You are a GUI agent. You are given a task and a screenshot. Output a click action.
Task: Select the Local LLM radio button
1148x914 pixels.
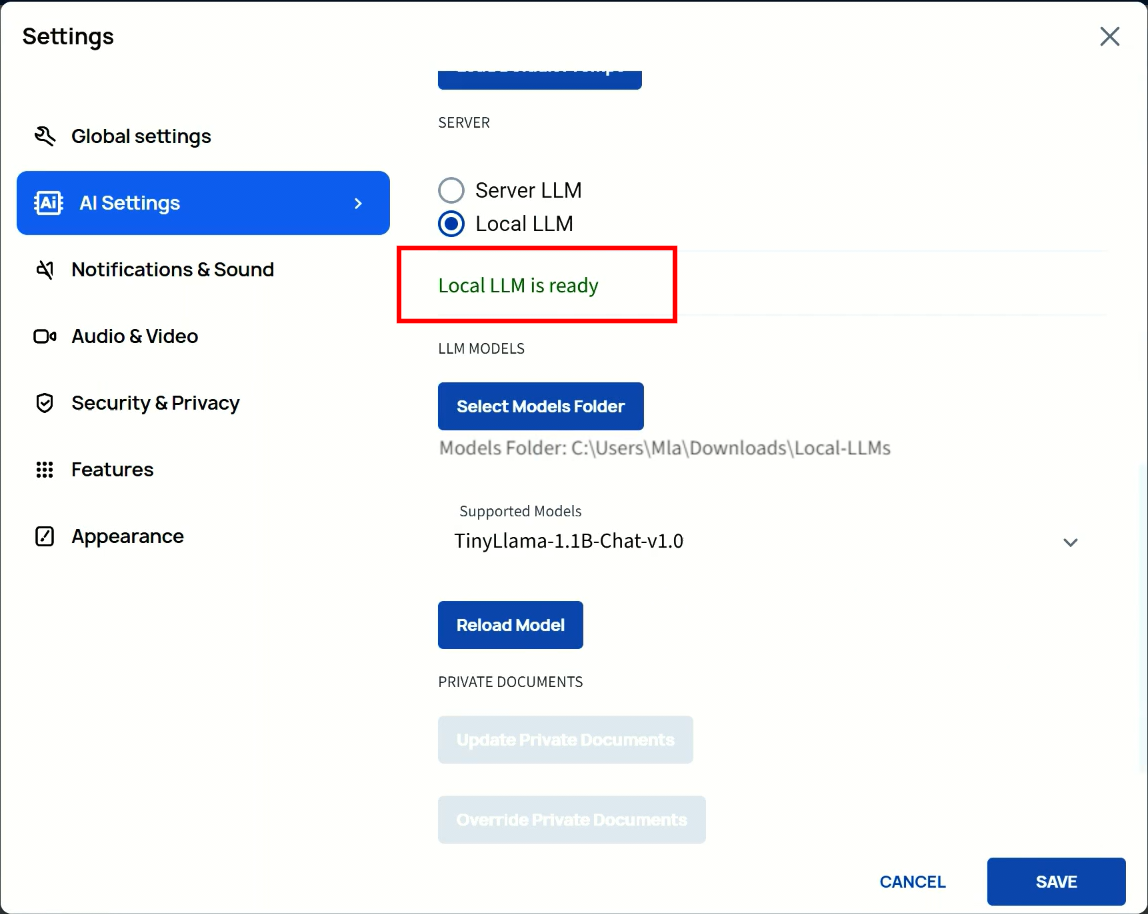[452, 224]
